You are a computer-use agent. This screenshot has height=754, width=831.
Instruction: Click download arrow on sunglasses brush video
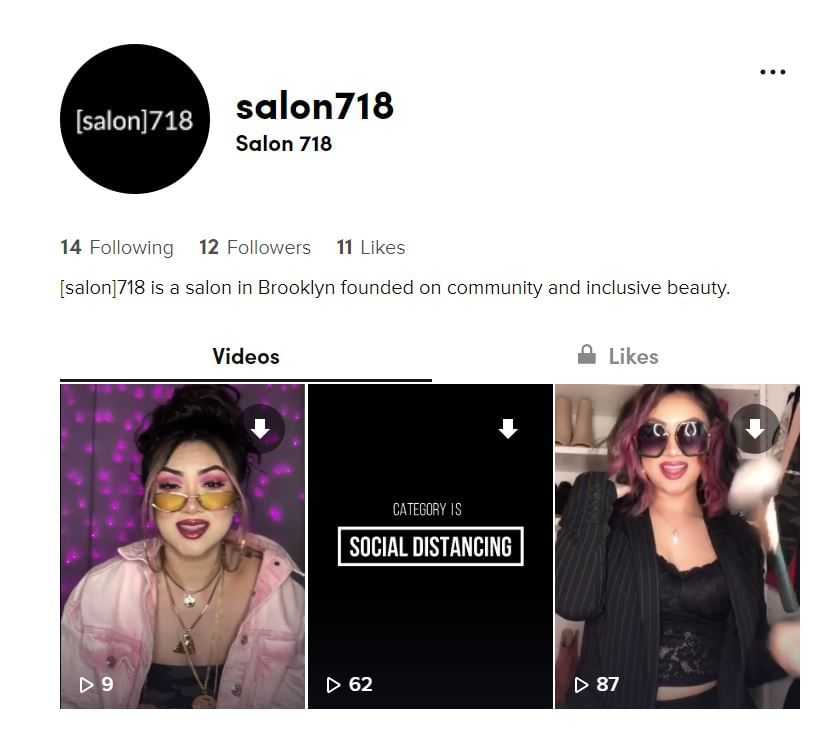[755, 429]
